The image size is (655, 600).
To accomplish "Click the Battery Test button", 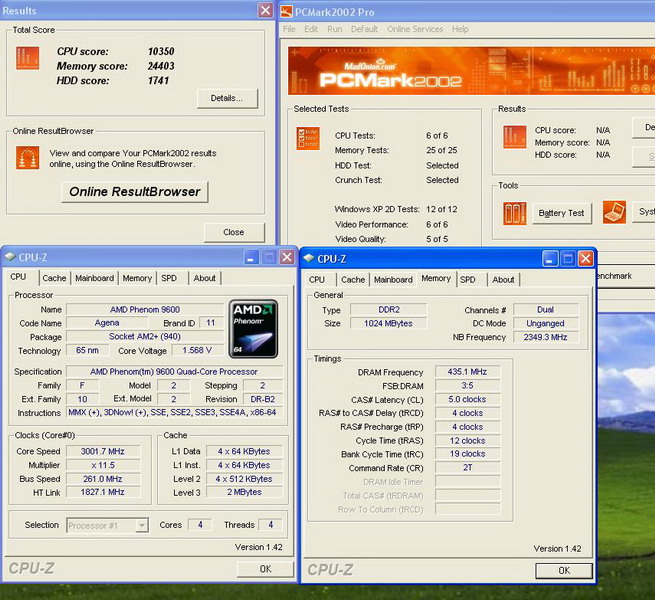I will [x=561, y=213].
